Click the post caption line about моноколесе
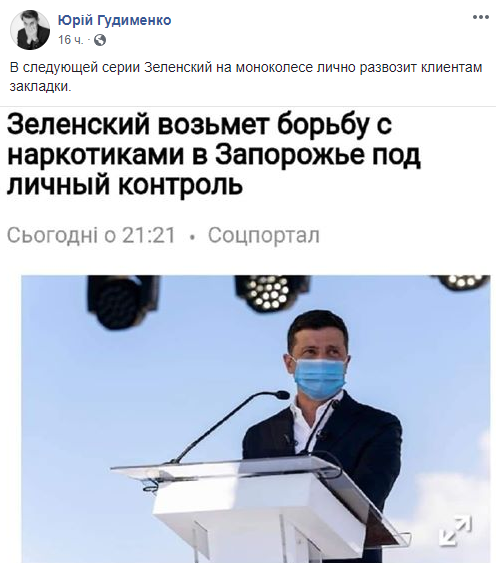This screenshot has width=496, height=563. coord(246,68)
